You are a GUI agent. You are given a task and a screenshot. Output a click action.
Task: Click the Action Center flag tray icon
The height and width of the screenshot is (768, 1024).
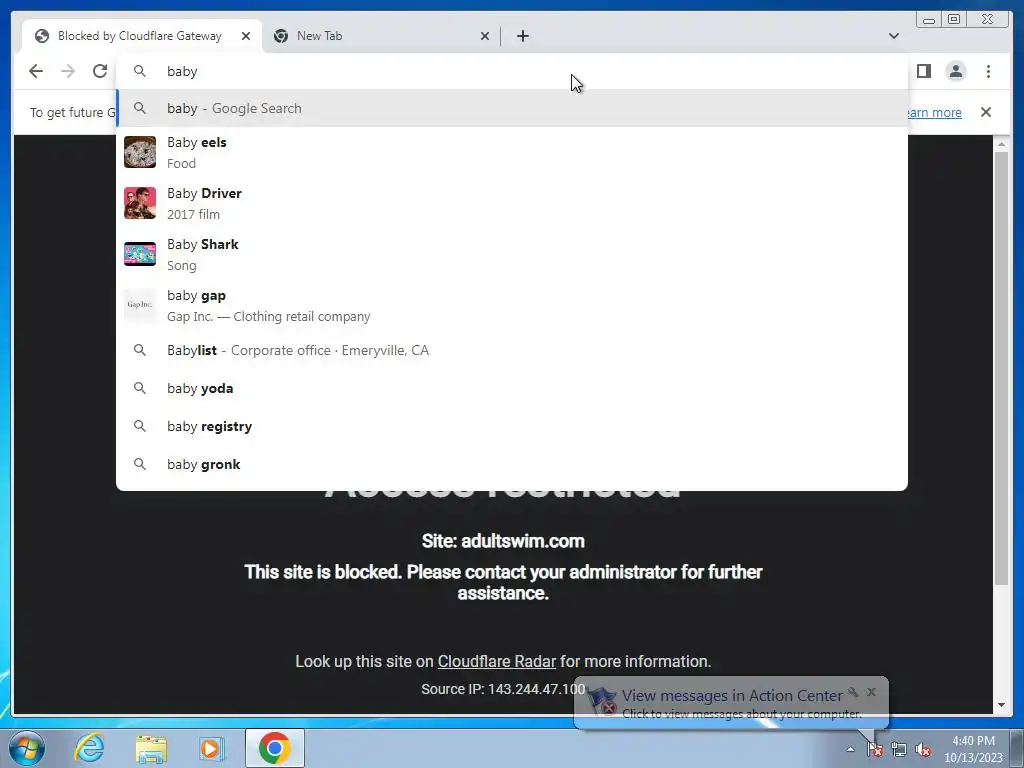874,749
